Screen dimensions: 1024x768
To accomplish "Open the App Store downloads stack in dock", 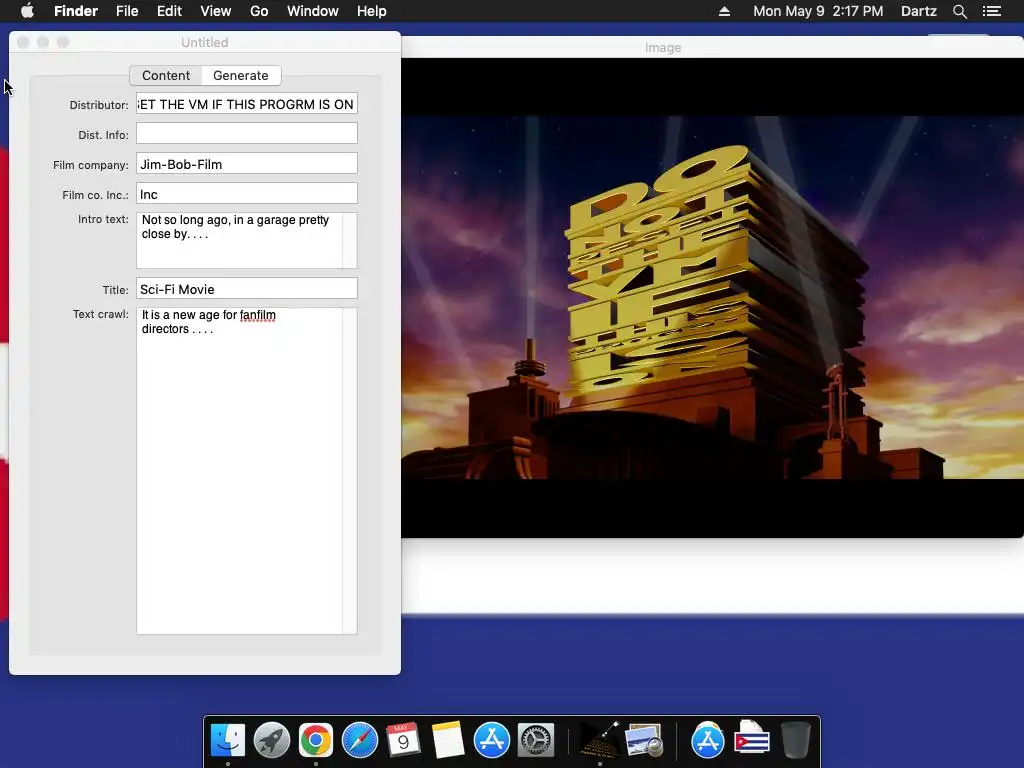I will click(707, 740).
